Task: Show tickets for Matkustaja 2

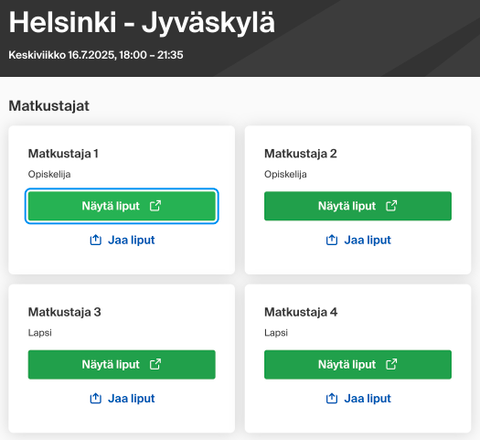Action: [358, 206]
